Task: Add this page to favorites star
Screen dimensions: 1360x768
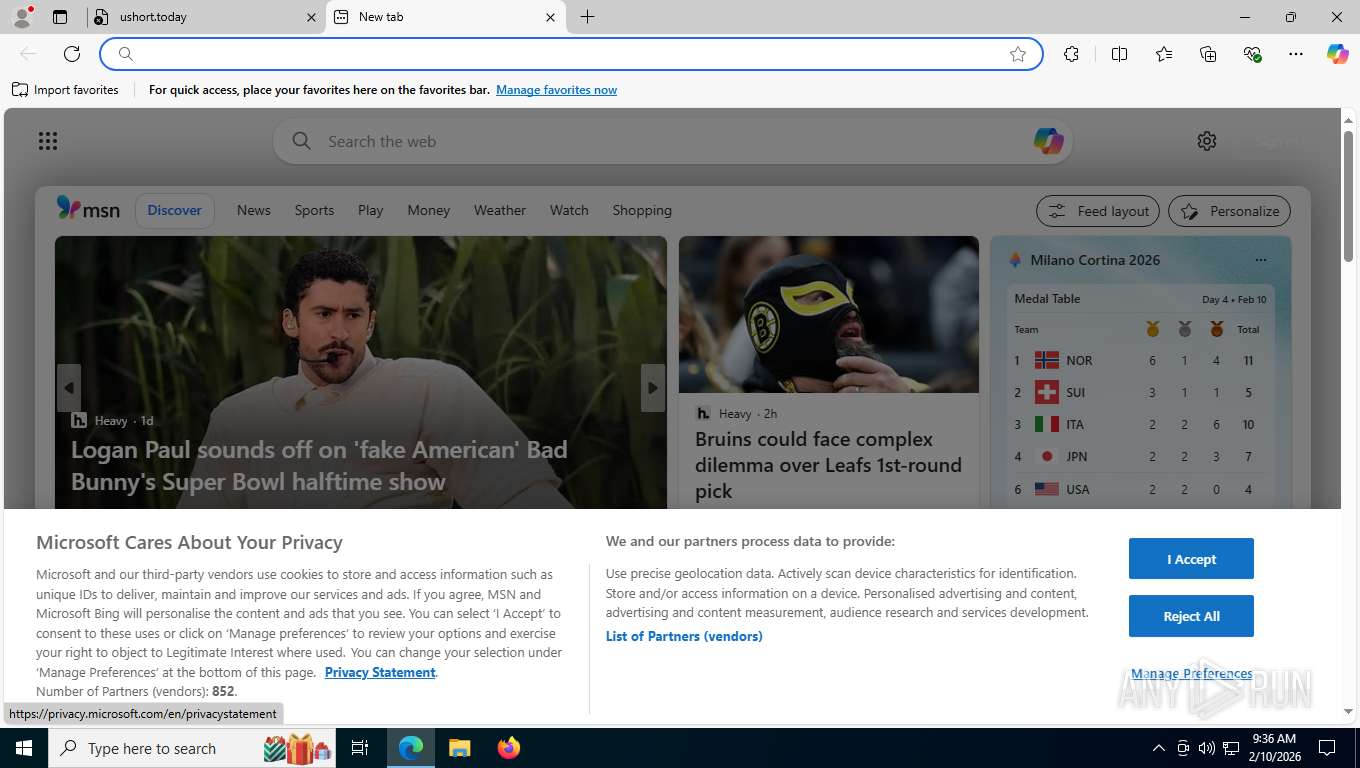Action: 1018,54
